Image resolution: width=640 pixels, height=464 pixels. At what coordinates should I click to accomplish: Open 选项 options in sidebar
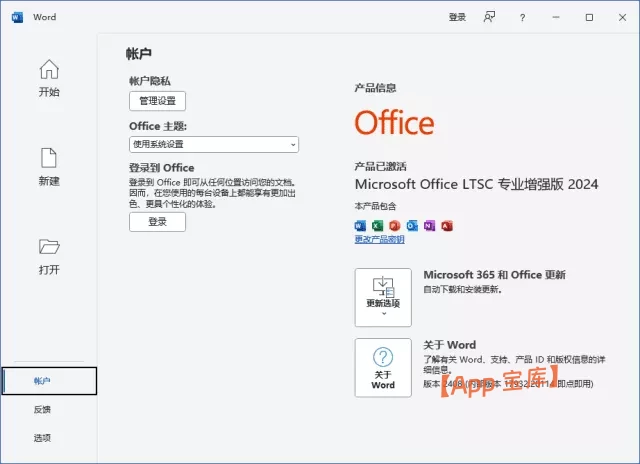(42, 438)
